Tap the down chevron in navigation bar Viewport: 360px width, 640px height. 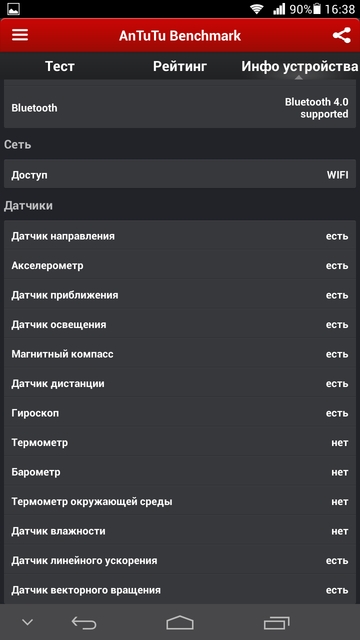click(x=27, y=622)
